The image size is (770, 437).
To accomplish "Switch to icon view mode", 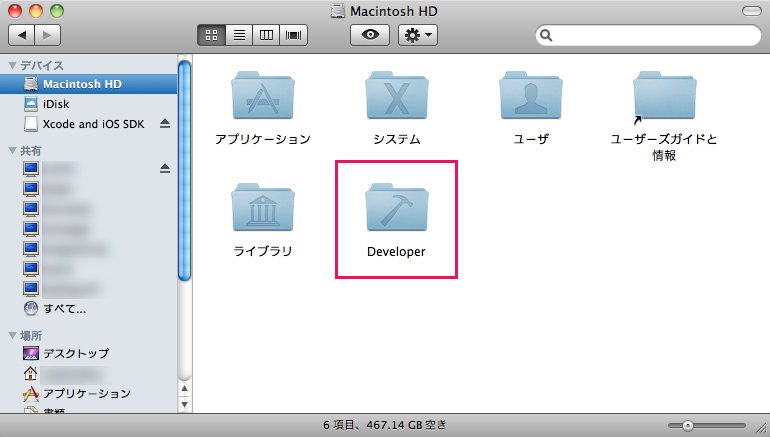I will pyautogui.click(x=211, y=35).
